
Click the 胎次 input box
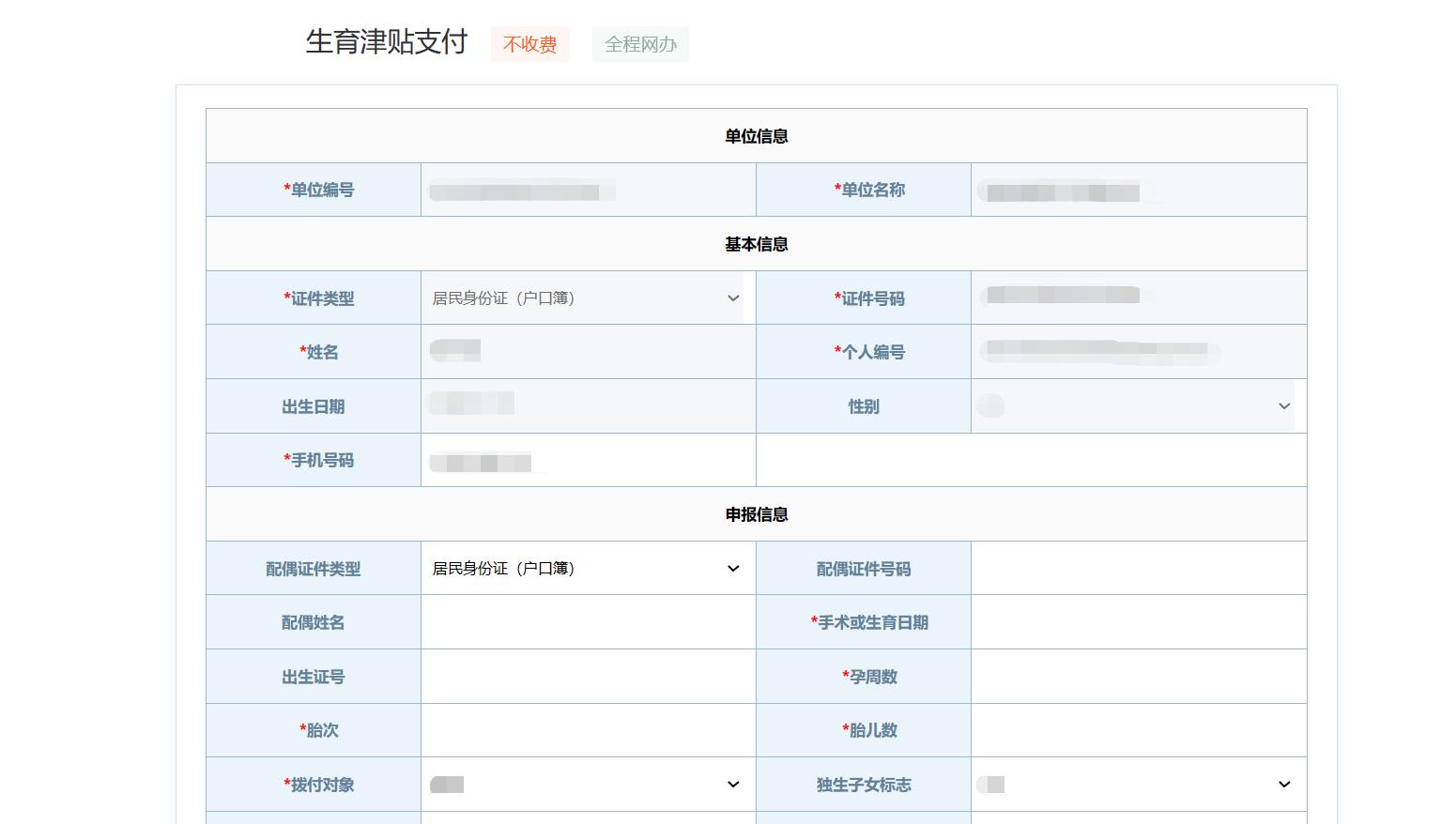coord(588,730)
